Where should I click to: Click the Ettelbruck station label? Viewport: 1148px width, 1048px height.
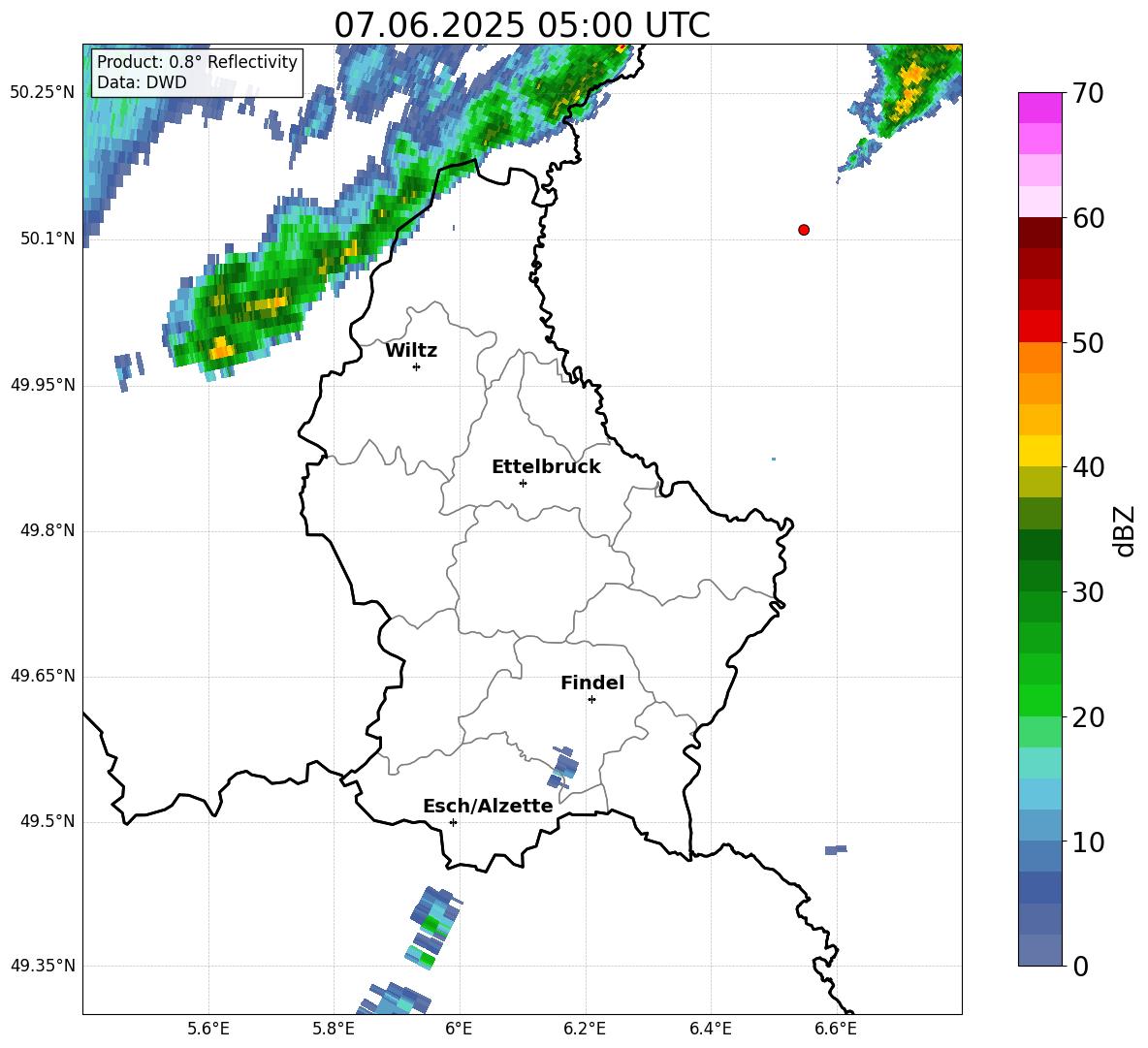pyautogui.click(x=546, y=467)
